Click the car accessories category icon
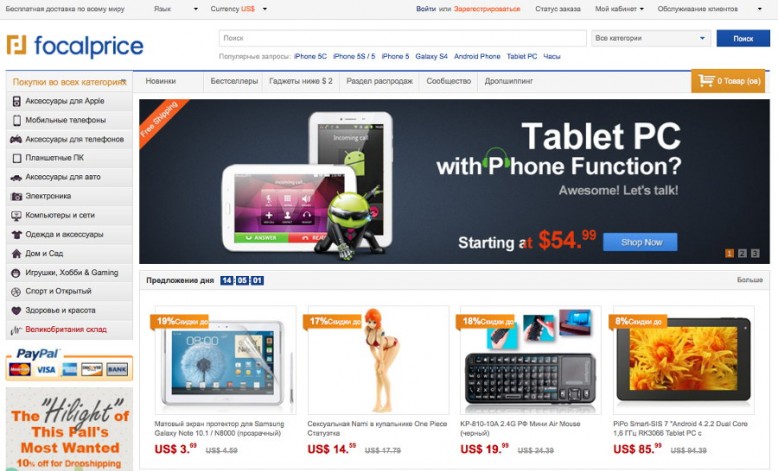Viewport: 778px width, 471px height. (16, 177)
